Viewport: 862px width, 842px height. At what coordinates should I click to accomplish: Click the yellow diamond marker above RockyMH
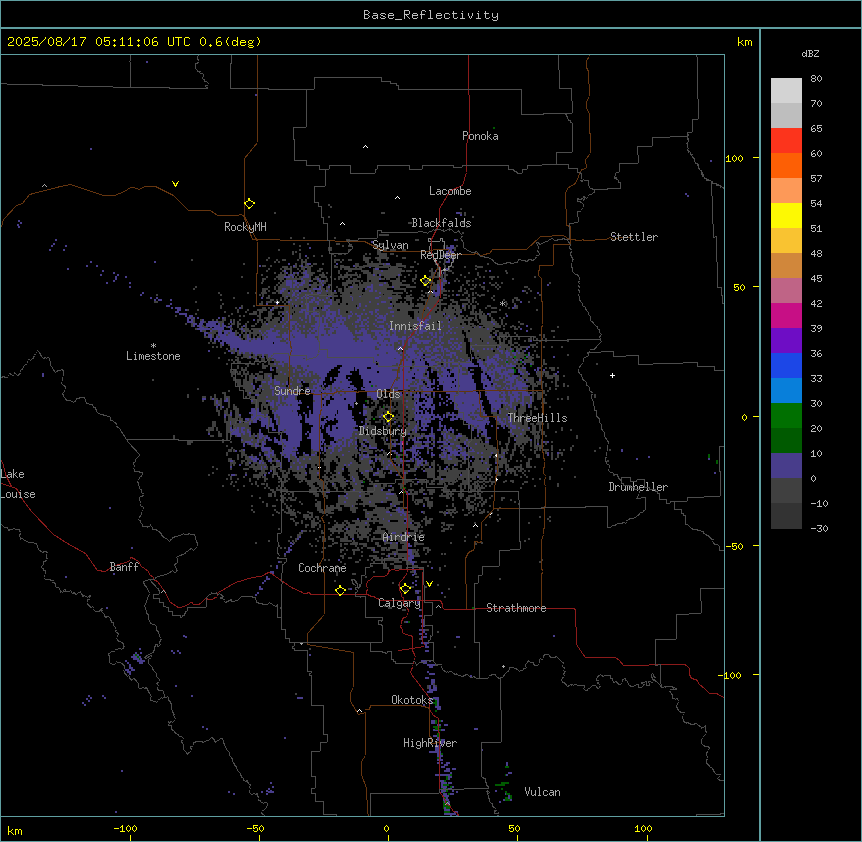(249, 204)
